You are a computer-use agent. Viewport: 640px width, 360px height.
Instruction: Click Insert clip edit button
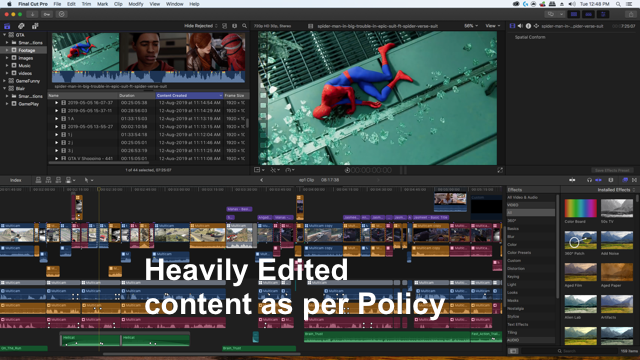(48, 180)
